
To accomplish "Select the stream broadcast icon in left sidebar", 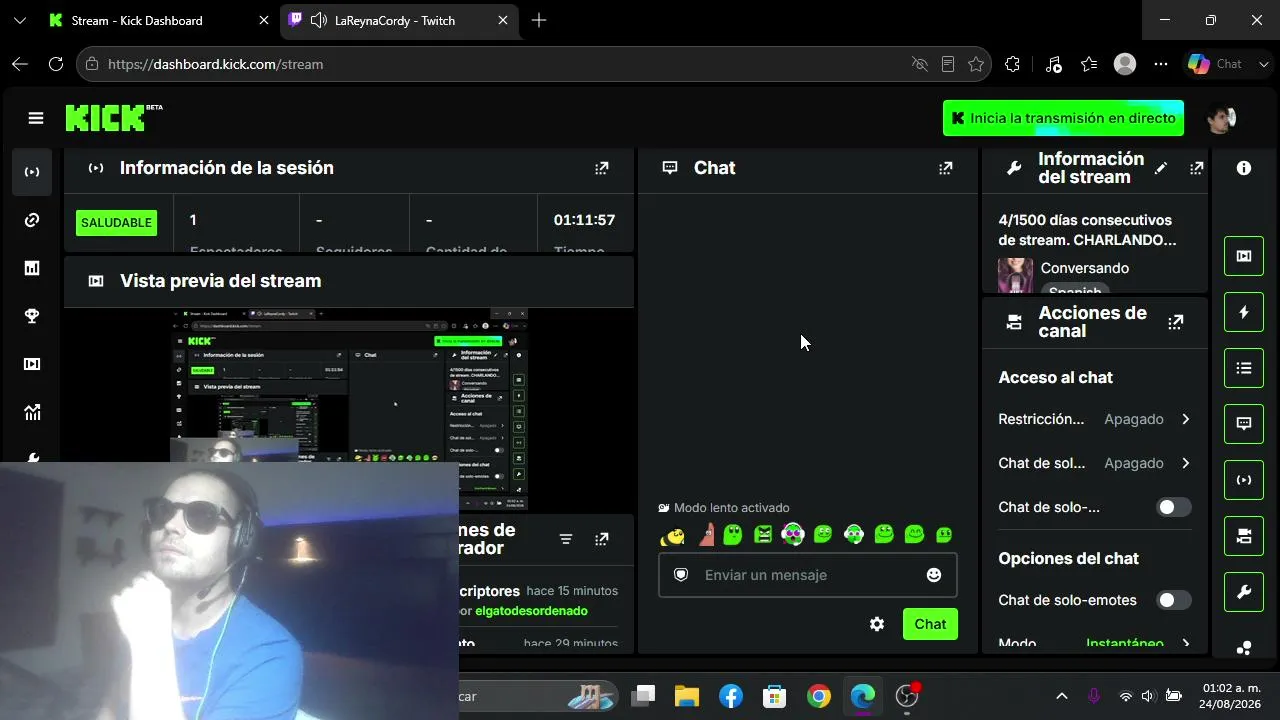I will 32,172.
